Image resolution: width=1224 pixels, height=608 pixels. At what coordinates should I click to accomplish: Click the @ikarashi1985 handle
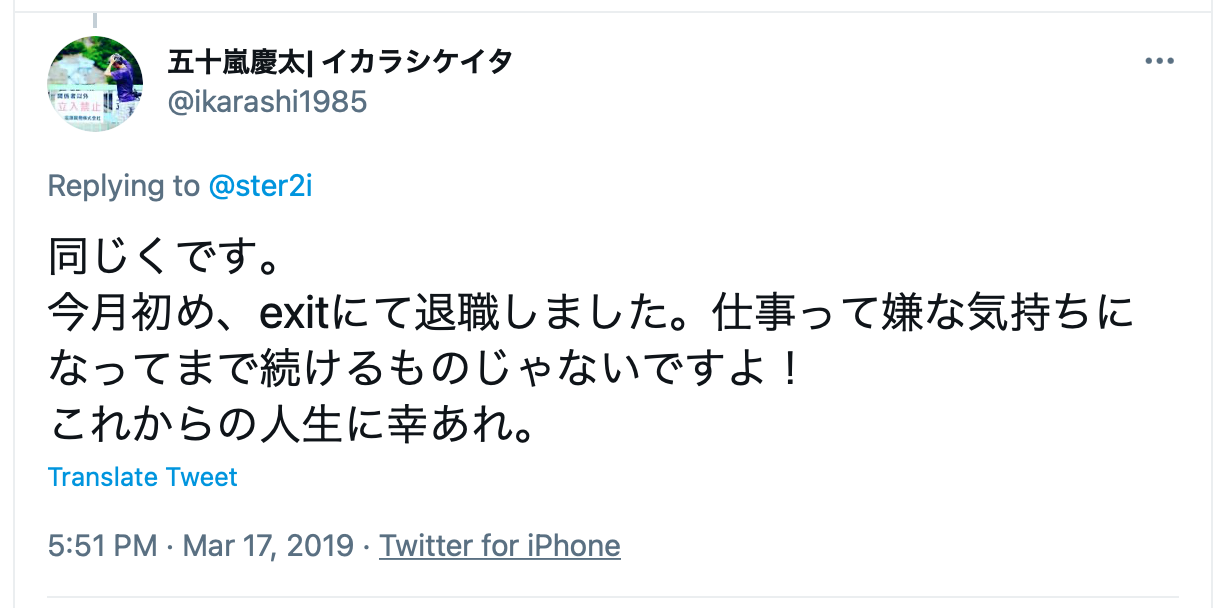tap(267, 101)
